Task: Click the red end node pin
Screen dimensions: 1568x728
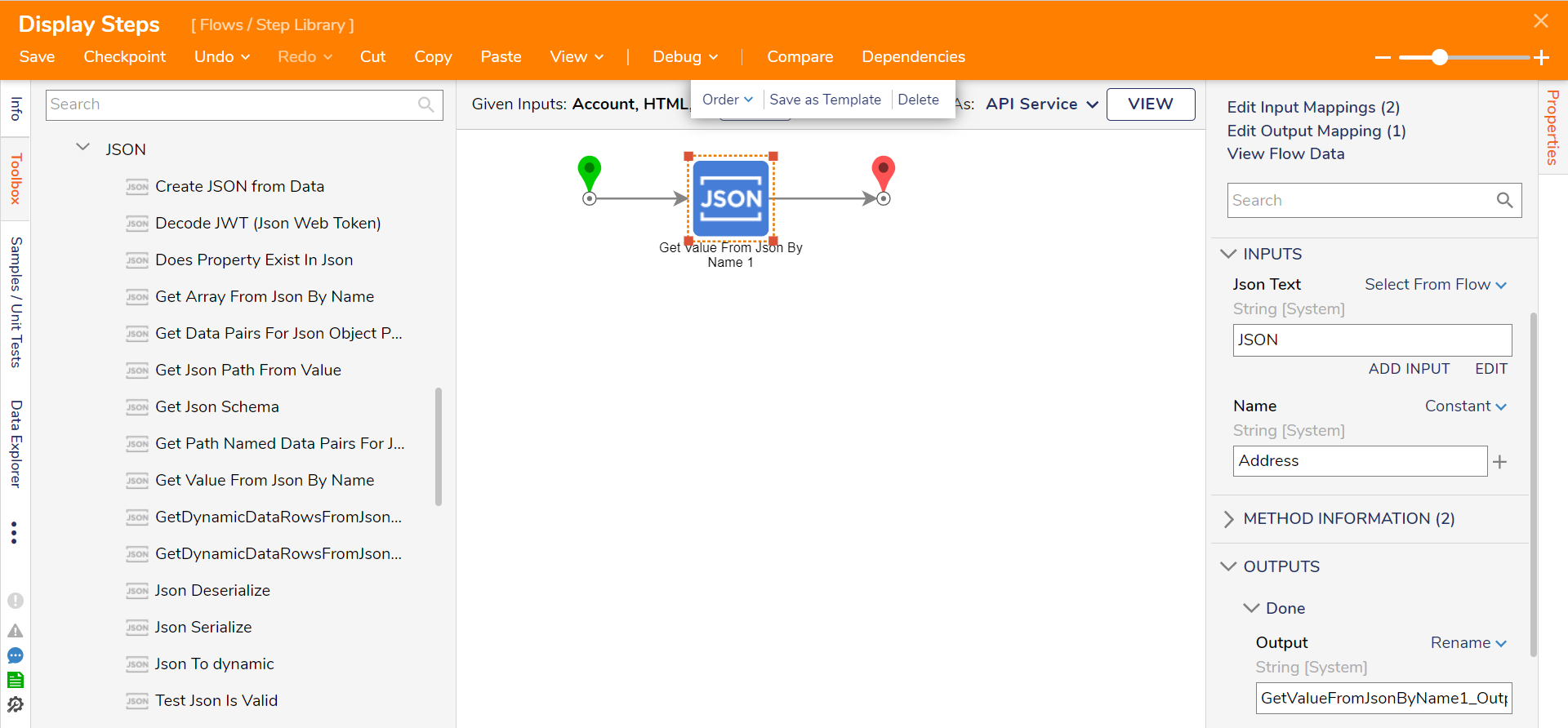Action: (883, 172)
